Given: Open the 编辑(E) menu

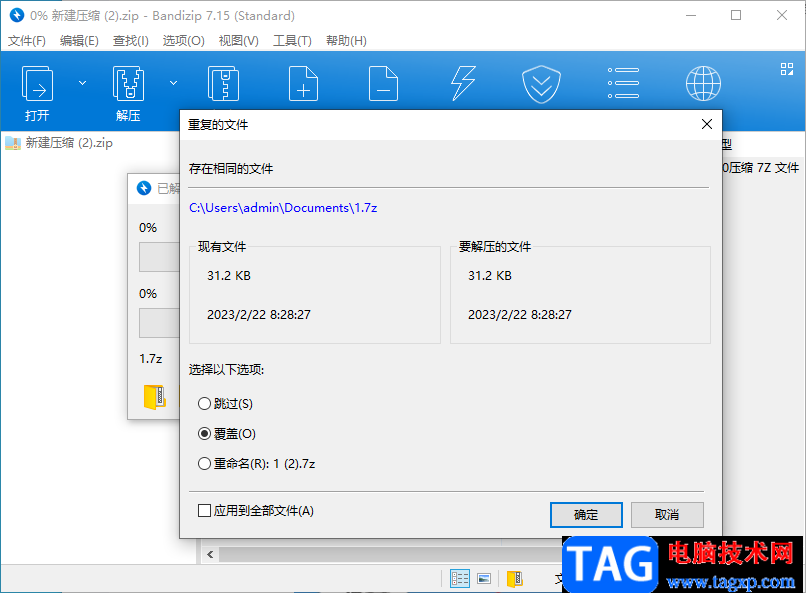Looking at the screenshot, I should (79, 41).
